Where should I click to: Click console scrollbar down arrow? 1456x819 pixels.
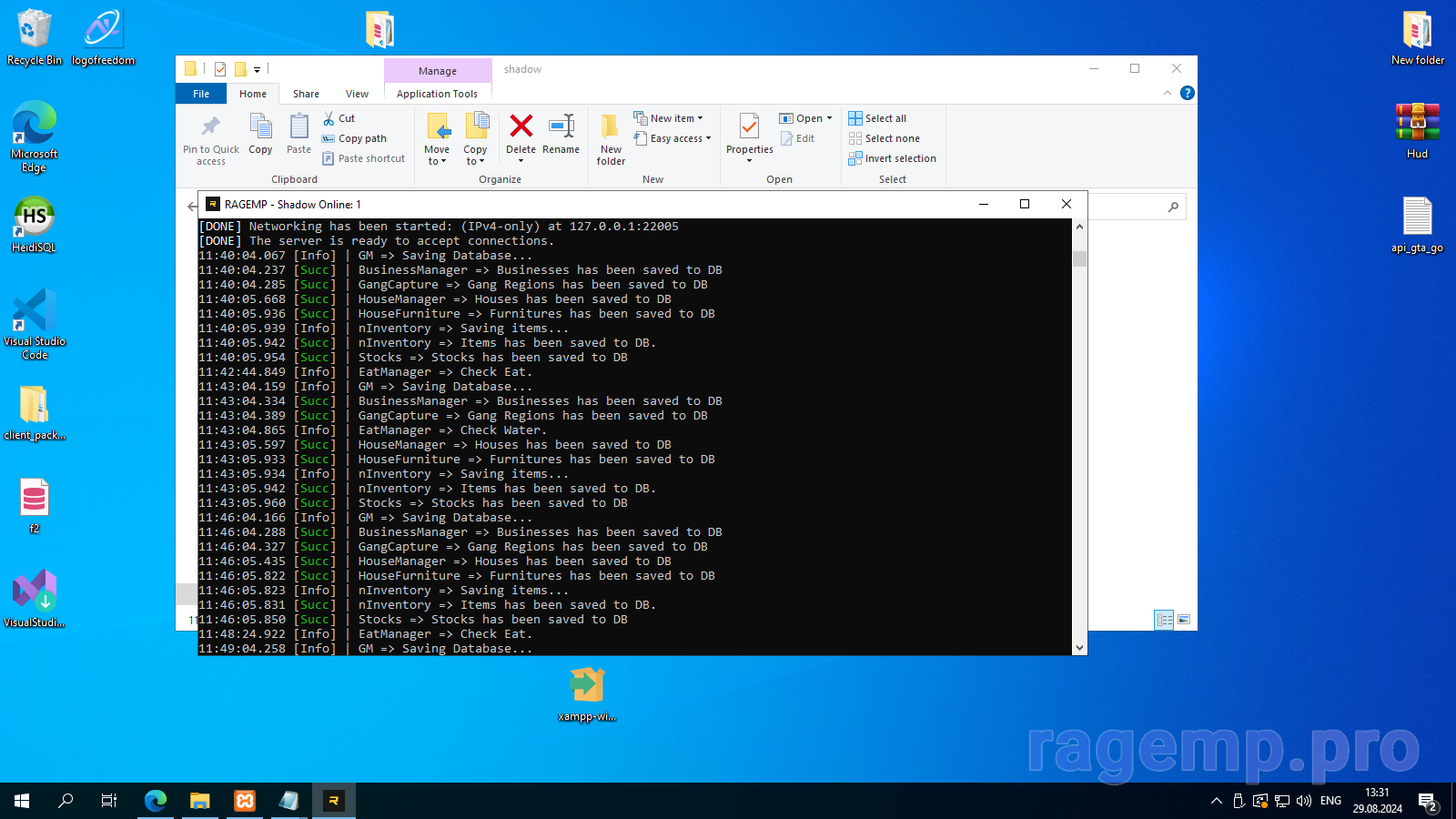[x=1079, y=648]
